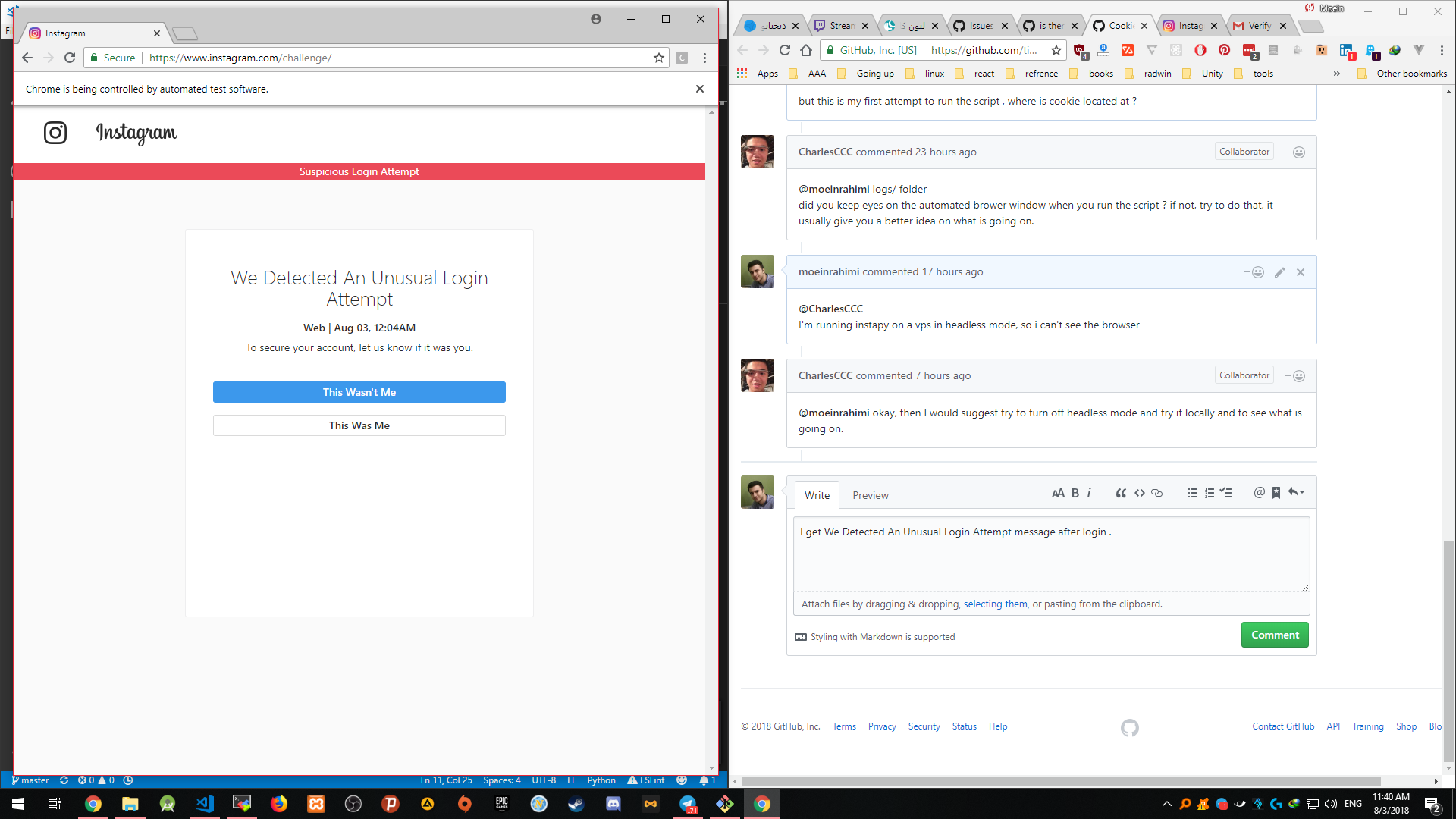Open Visual Studio Code from taskbar
1456x819 pixels.
pos(205,804)
